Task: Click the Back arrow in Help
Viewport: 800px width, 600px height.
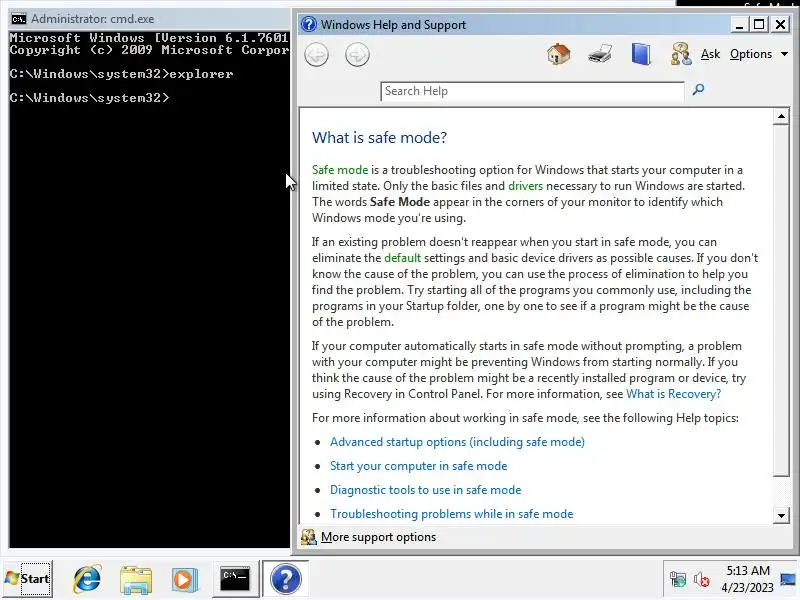Action: (316, 55)
